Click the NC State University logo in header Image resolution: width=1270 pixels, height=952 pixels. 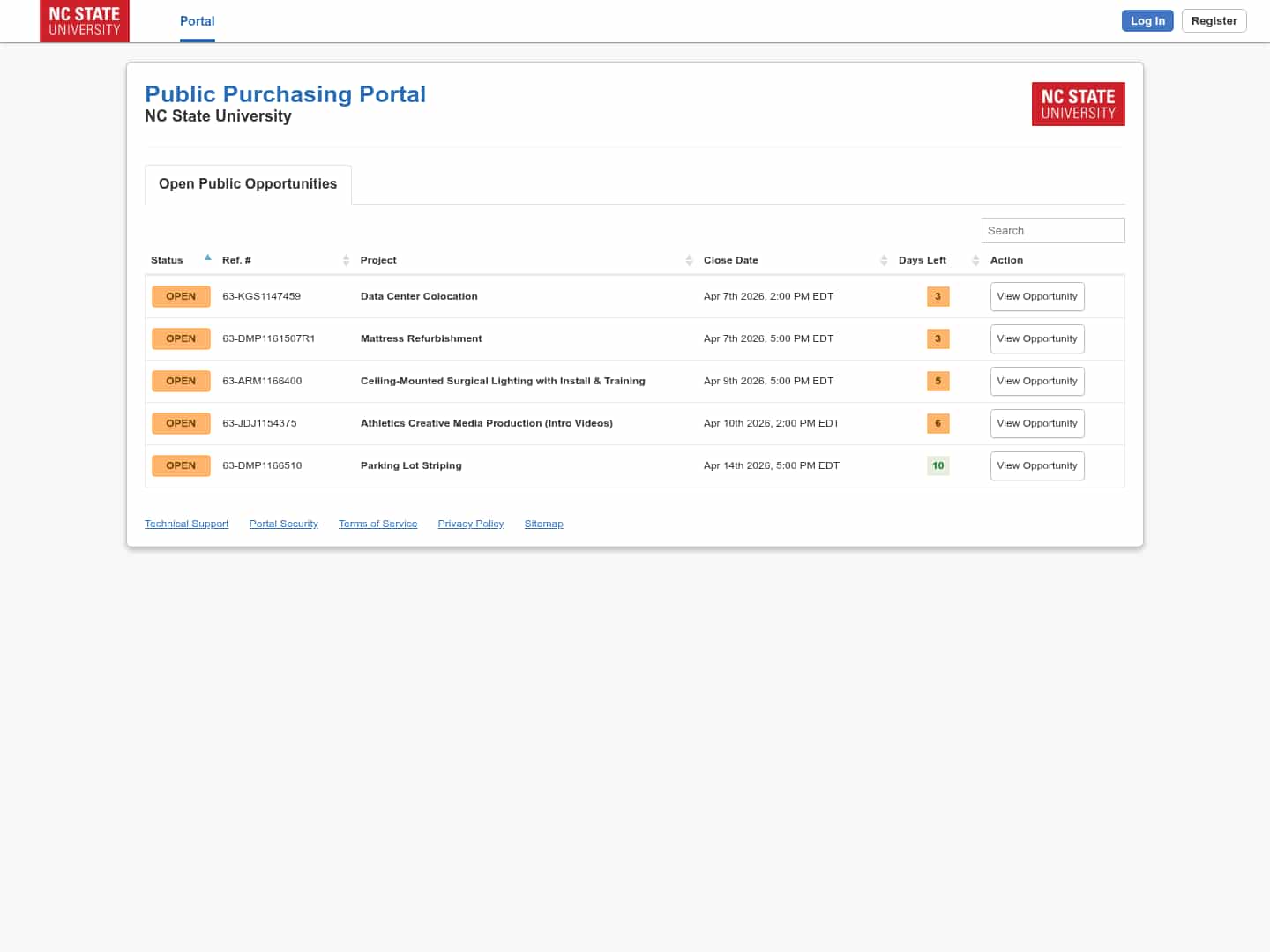click(x=85, y=21)
